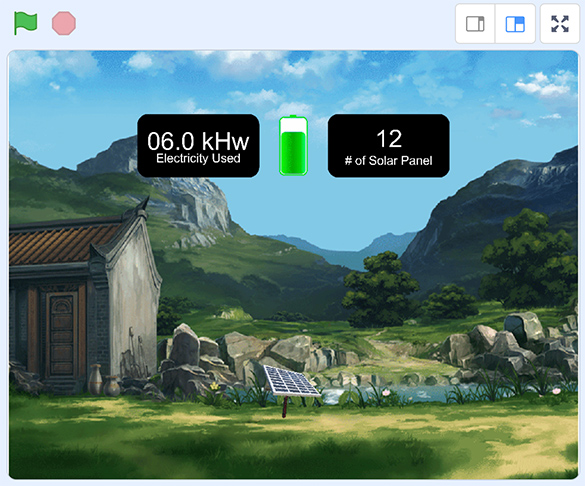Click the big boulder left of solar panel

(185, 345)
